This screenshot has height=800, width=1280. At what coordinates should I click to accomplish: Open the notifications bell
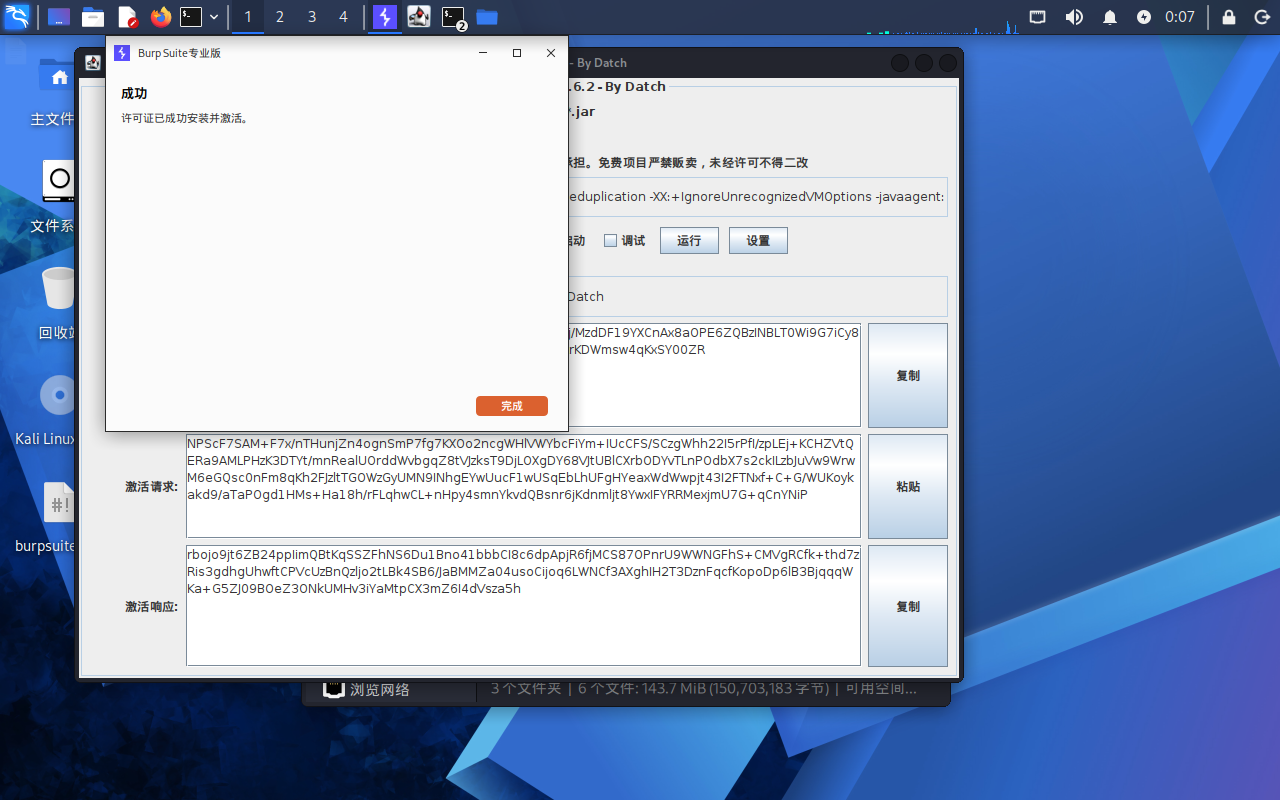click(1110, 17)
